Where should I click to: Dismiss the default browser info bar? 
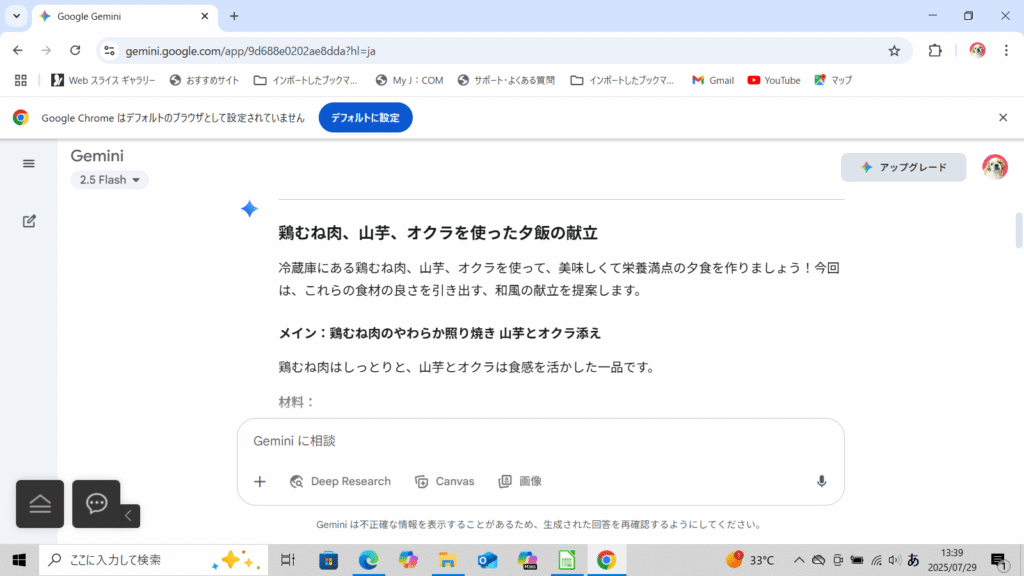tap(1003, 118)
